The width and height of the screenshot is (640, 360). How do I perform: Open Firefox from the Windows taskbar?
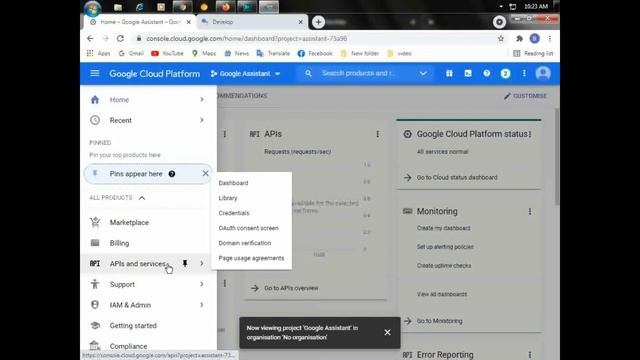coord(226,7)
